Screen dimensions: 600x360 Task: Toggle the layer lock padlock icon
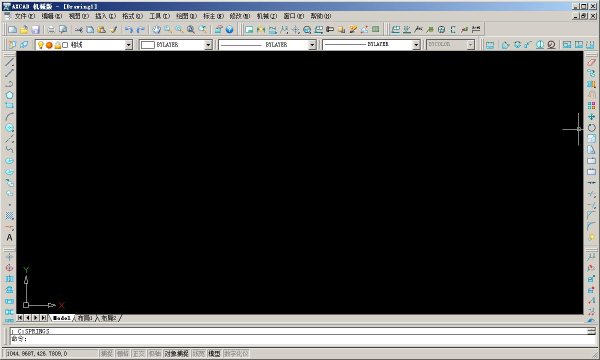click(57, 45)
